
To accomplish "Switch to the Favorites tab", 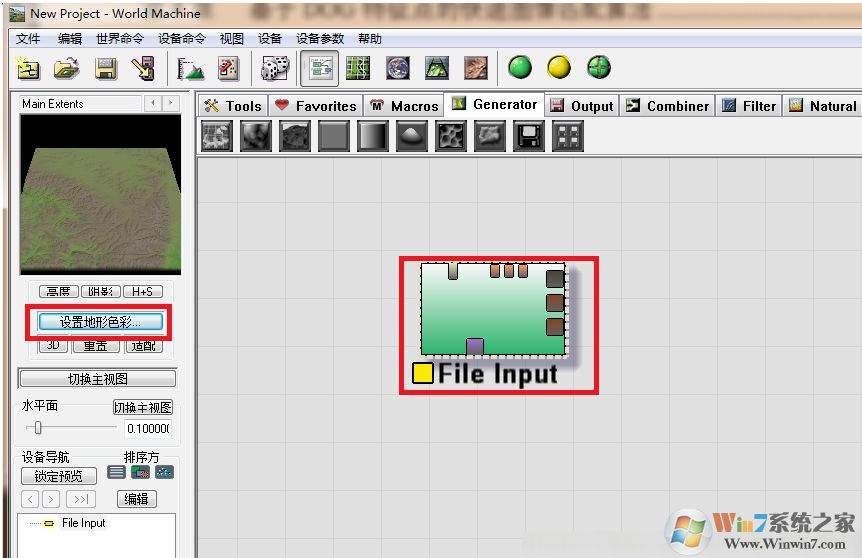I will coord(316,106).
